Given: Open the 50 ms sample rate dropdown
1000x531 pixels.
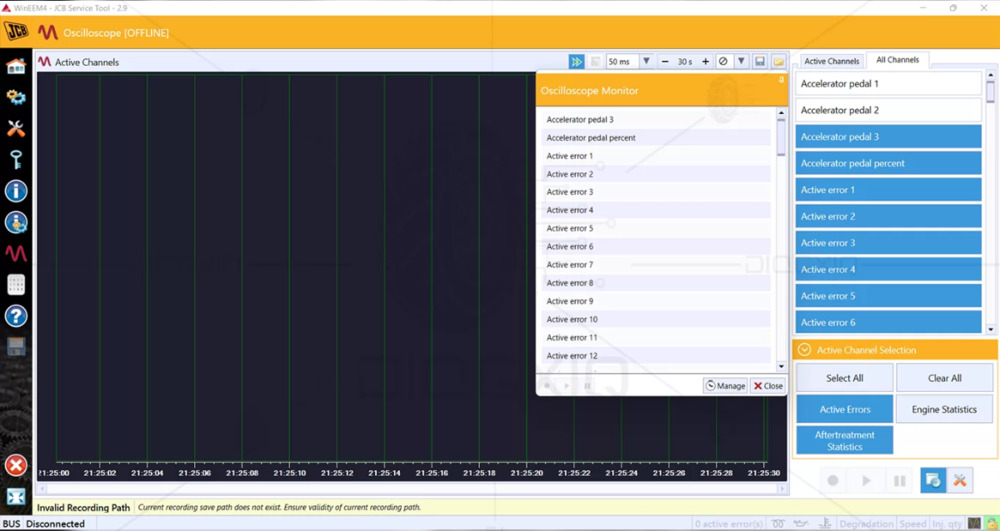Looking at the screenshot, I should coord(646,62).
